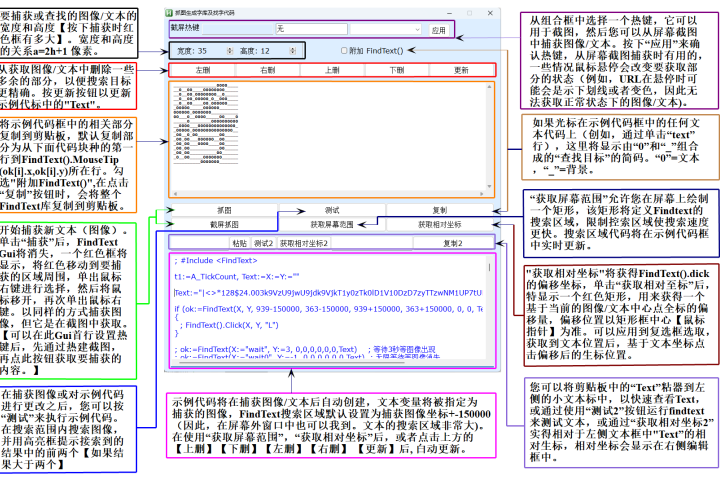This screenshot has height=480, width=720.
Task: Click the 左删 button
Action: [x=203, y=70]
